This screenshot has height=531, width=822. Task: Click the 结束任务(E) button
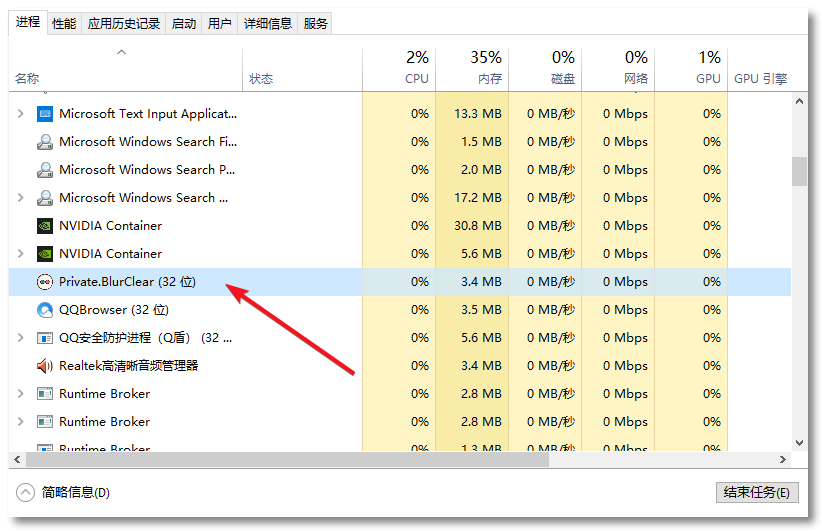tap(757, 493)
